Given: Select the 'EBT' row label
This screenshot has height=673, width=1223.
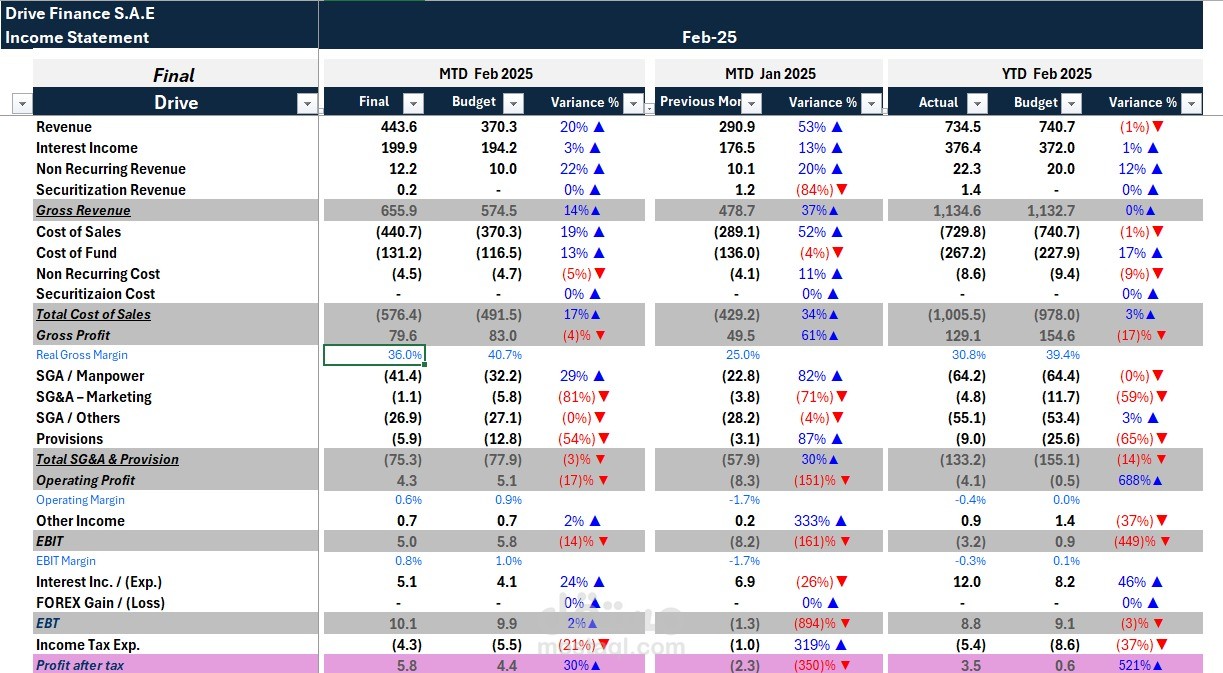Looking at the screenshot, I should point(48,624).
